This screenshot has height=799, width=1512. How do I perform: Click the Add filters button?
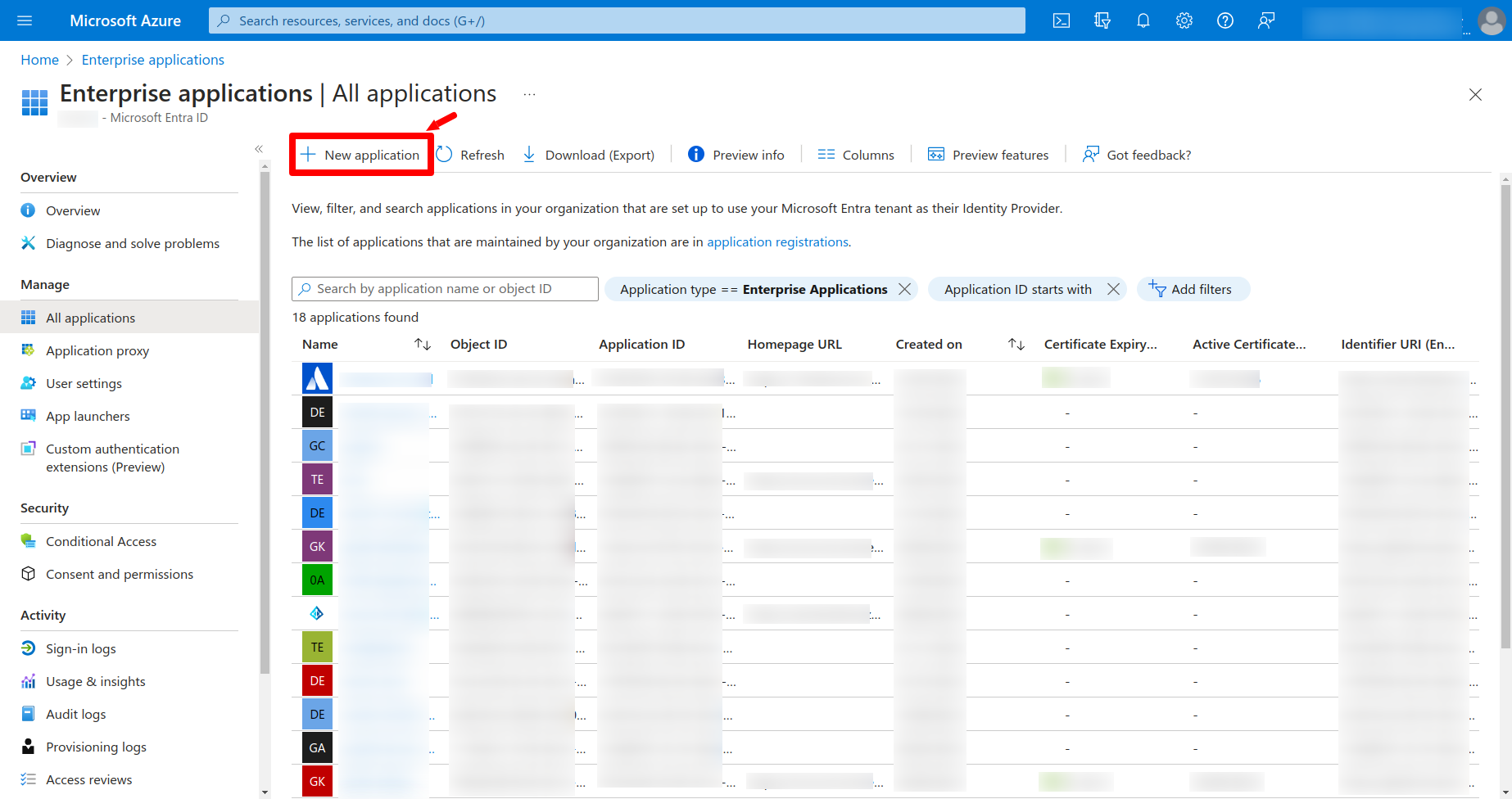(x=1192, y=289)
